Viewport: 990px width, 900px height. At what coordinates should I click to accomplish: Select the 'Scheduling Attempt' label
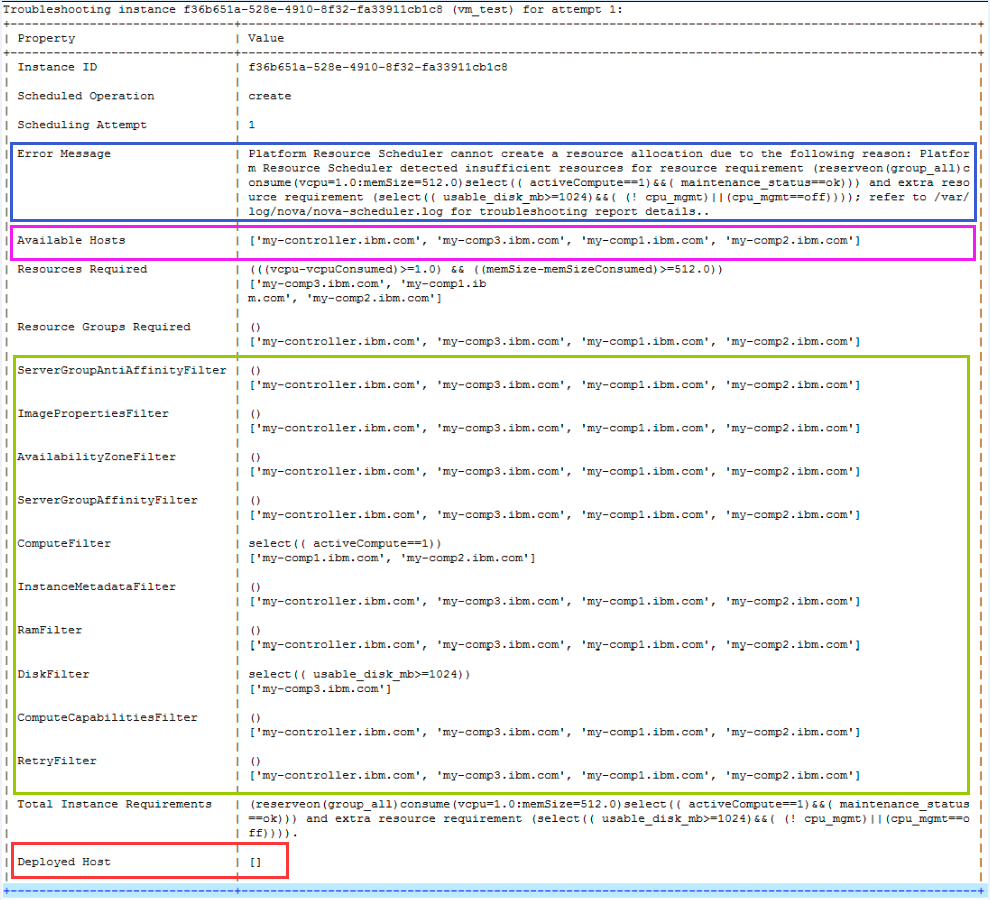(x=82, y=125)
